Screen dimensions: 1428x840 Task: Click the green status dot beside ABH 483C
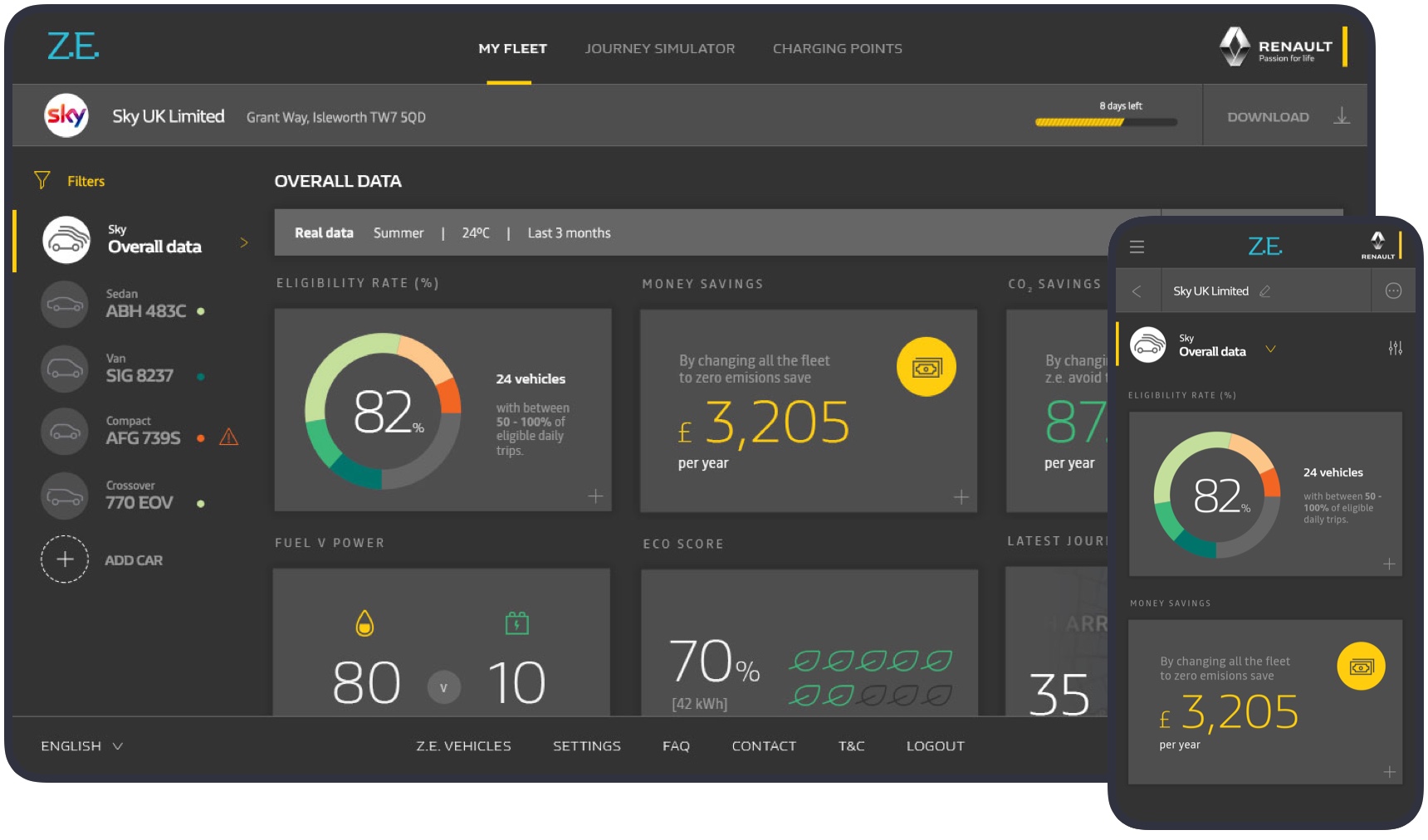coord(200,311)
